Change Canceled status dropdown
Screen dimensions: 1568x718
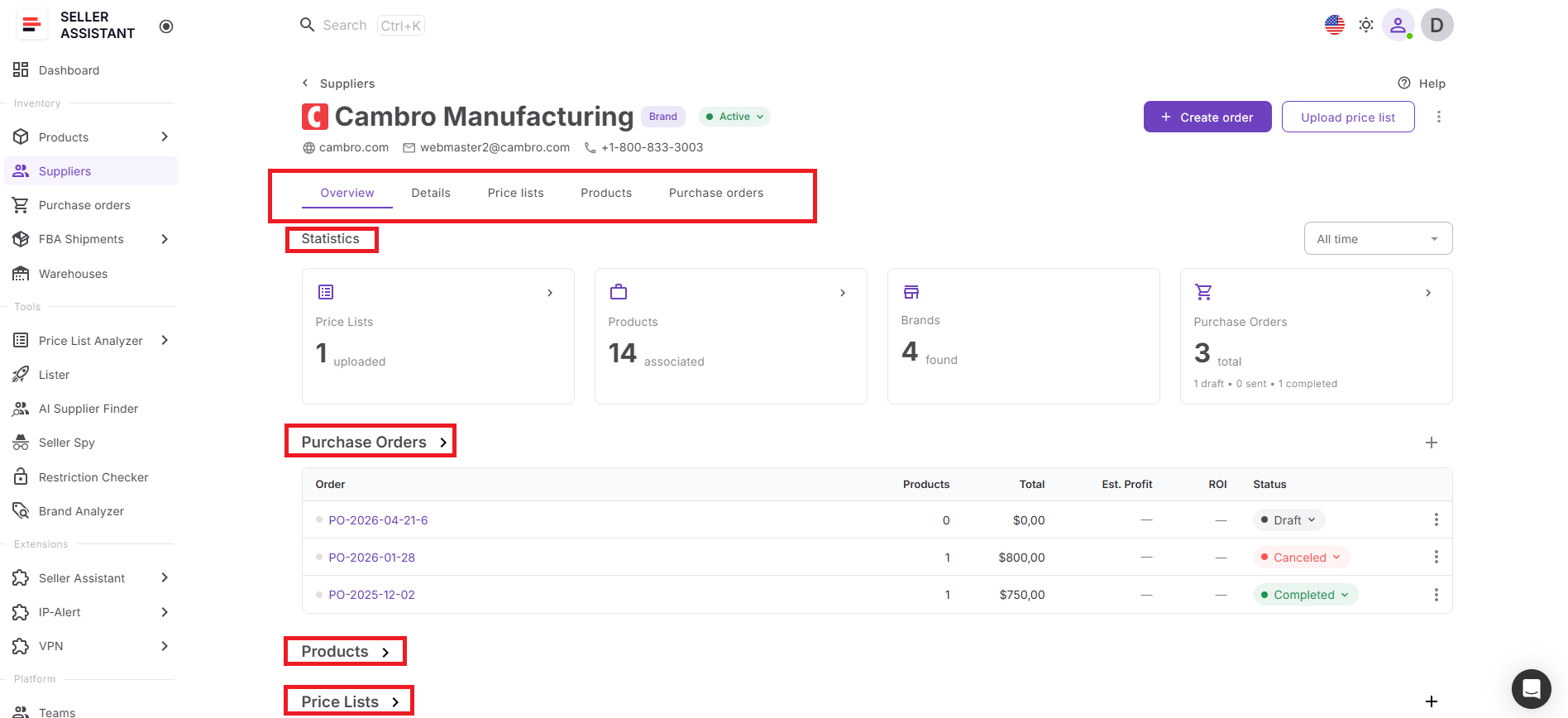coord(1302,557)
